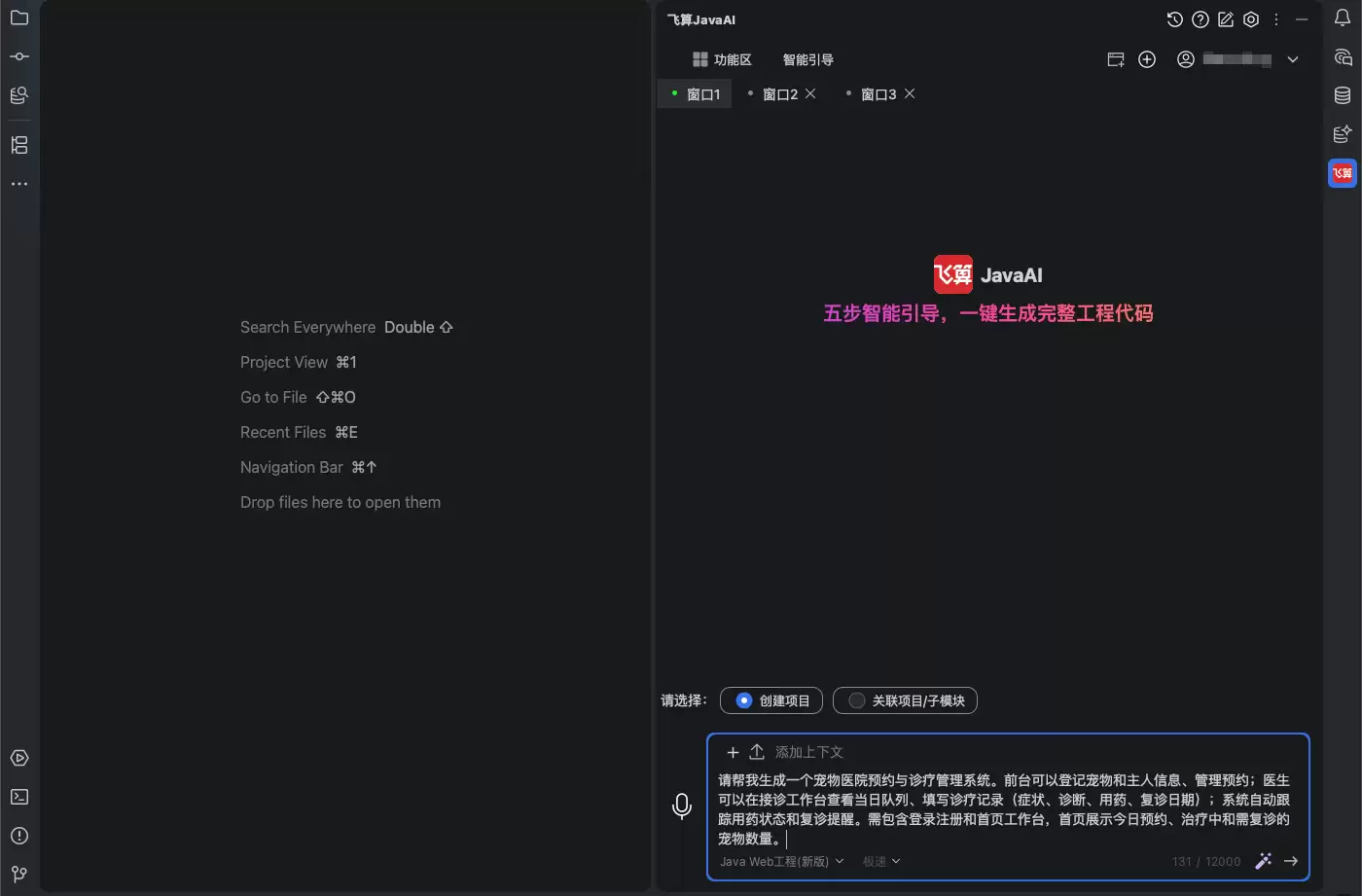Screen dimensions: 1362x896
Task: Open the Structure tool window icon
Action: coord(19,145)
